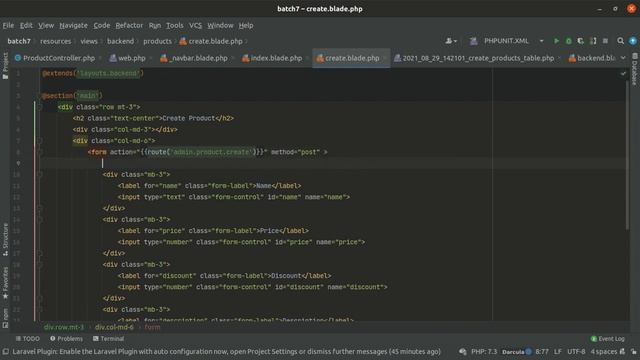Open the Navigate menu
Image resolution: width=640 pixels, height=360 pixels.
click(73, 25)
